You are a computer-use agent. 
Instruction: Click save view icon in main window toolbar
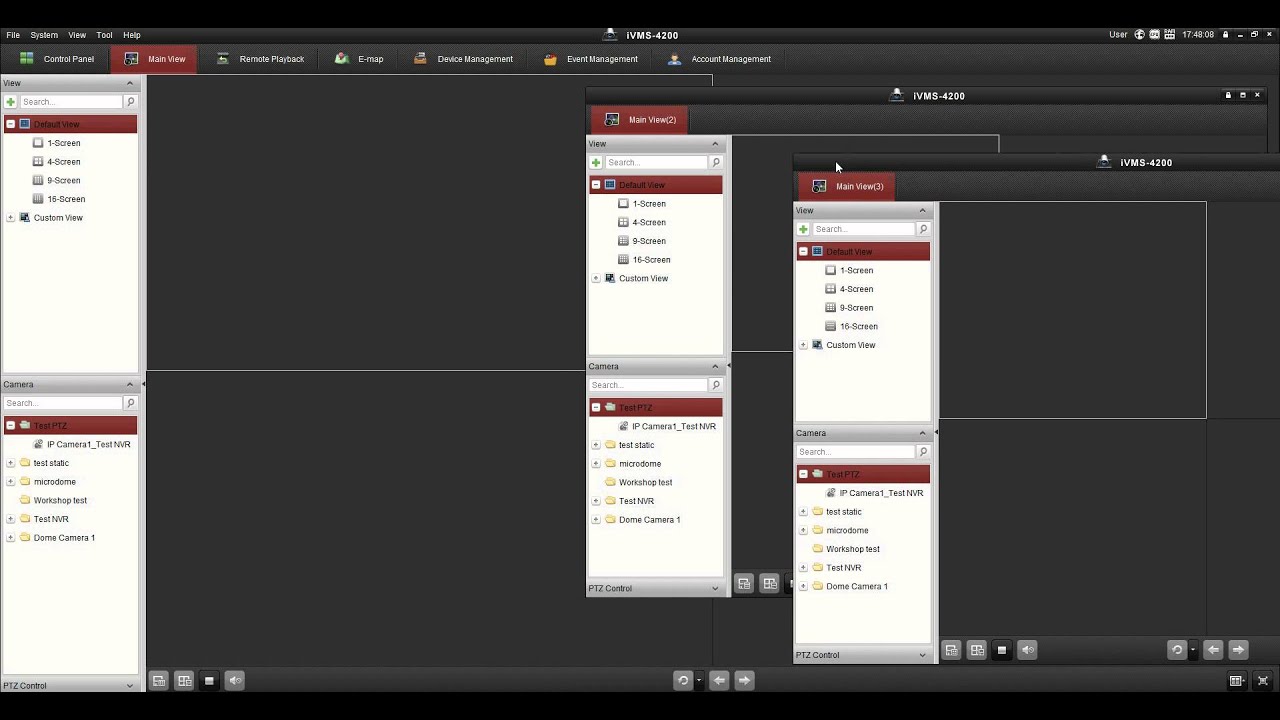point(158,681)
